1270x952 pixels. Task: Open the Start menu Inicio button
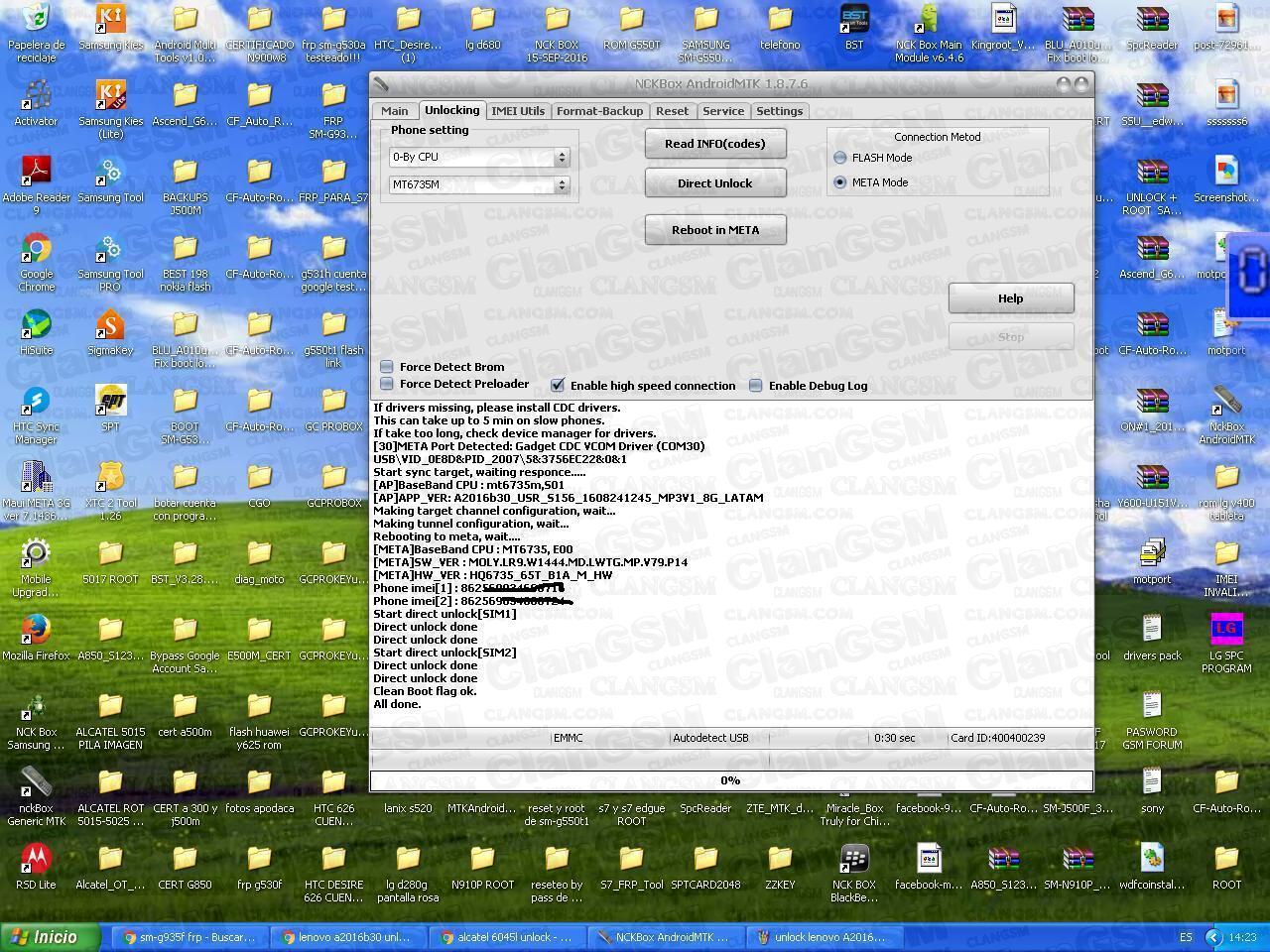click(52, 937)
